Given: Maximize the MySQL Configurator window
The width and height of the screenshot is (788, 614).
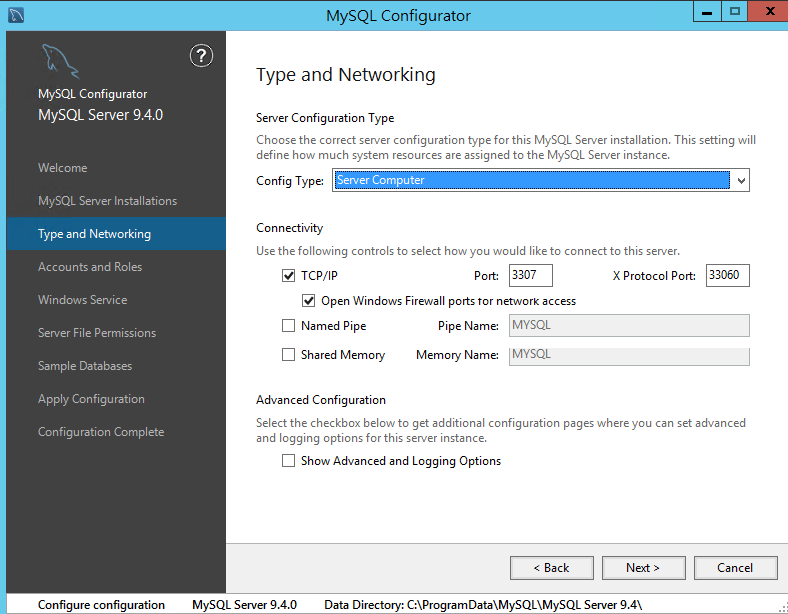Looking at the screenshot, I should pyautogui.click(x=735, y=11).
